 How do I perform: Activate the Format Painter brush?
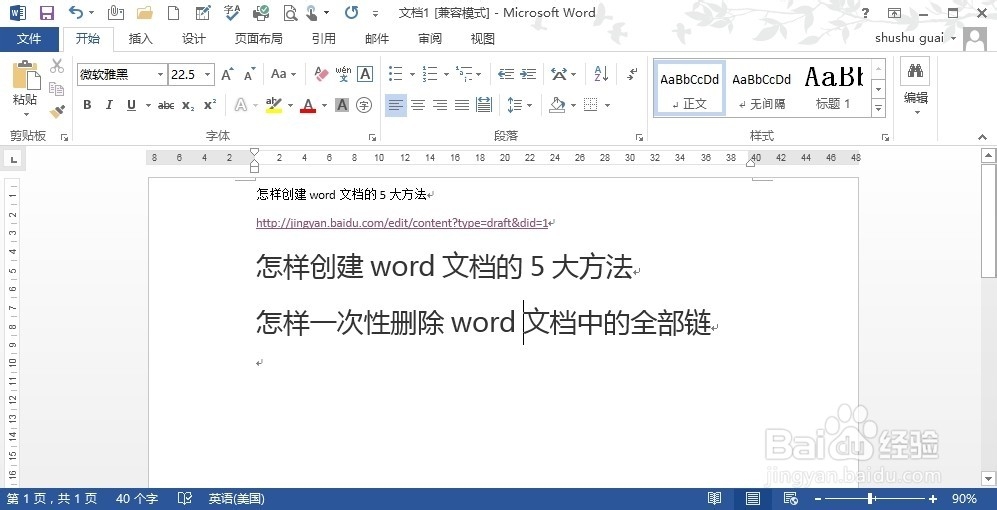pos(57,112)
